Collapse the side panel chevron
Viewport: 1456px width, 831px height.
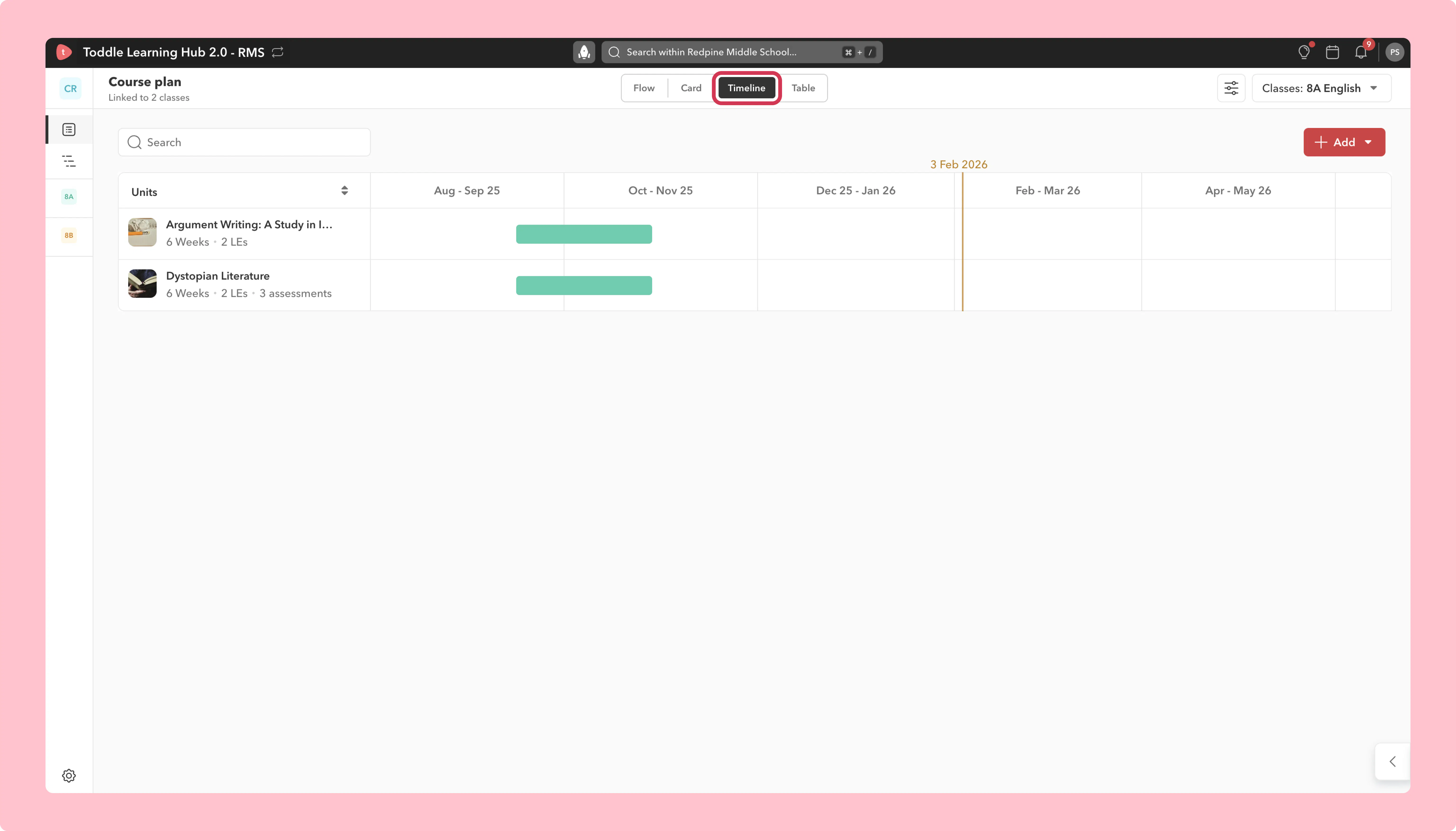click(x=1393, y=761)
